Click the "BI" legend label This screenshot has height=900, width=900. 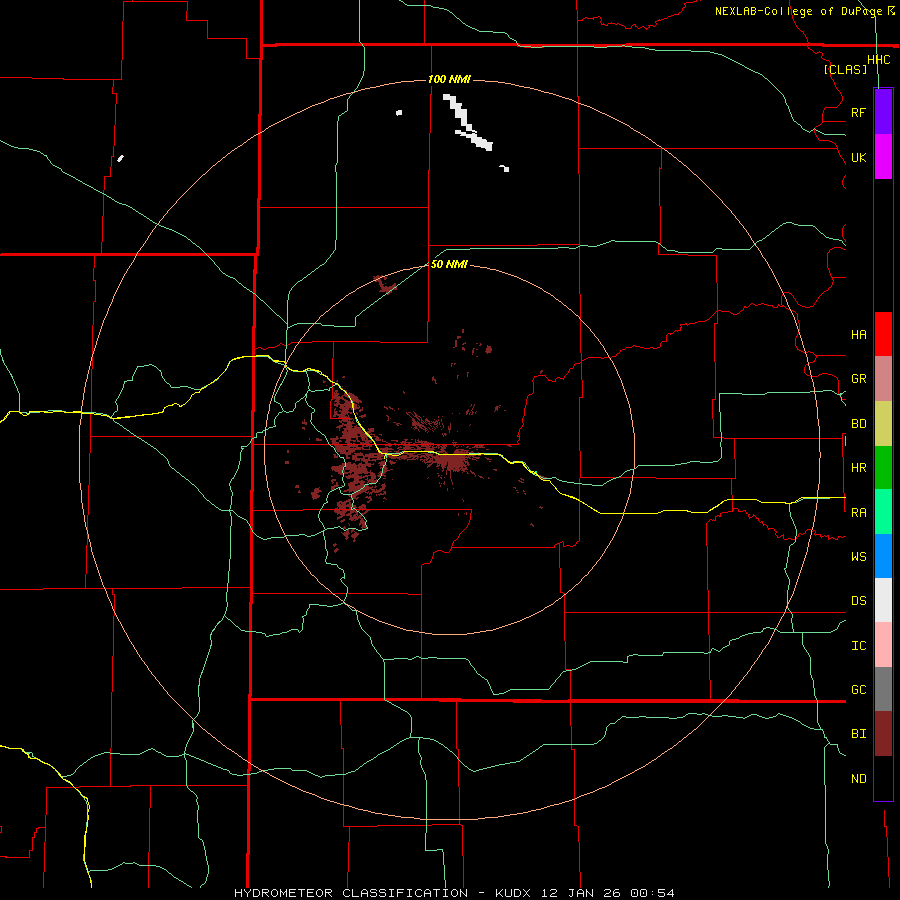tap(858, 734)
